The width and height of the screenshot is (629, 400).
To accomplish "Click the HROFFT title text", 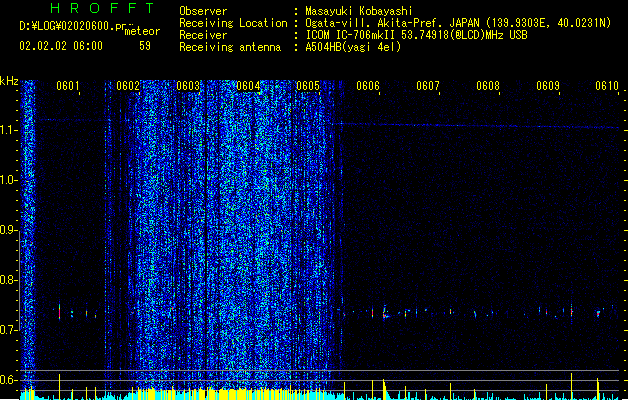I will pos(103,8).
